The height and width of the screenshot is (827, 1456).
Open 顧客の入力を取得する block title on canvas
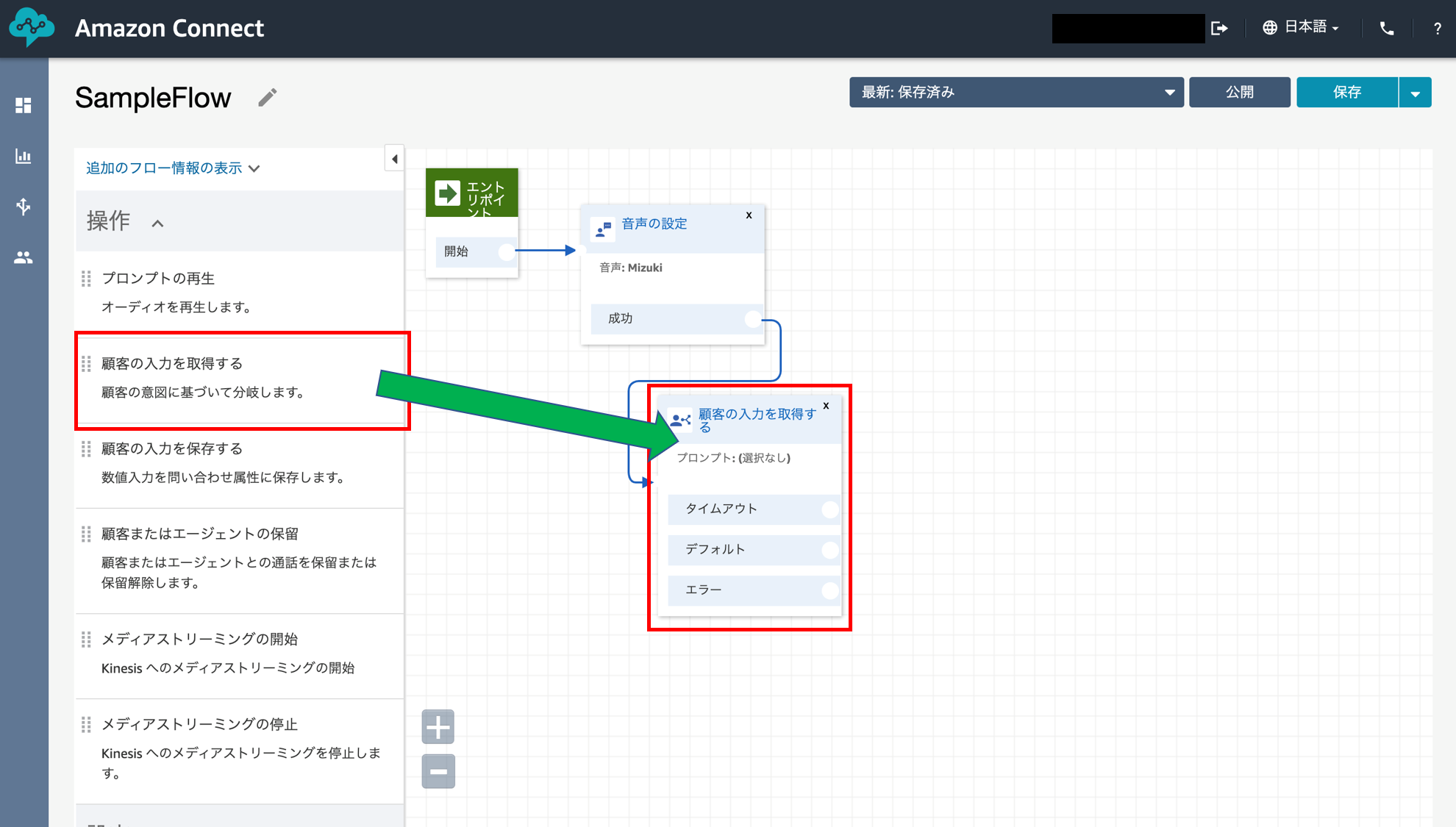[x=757, y=420]
